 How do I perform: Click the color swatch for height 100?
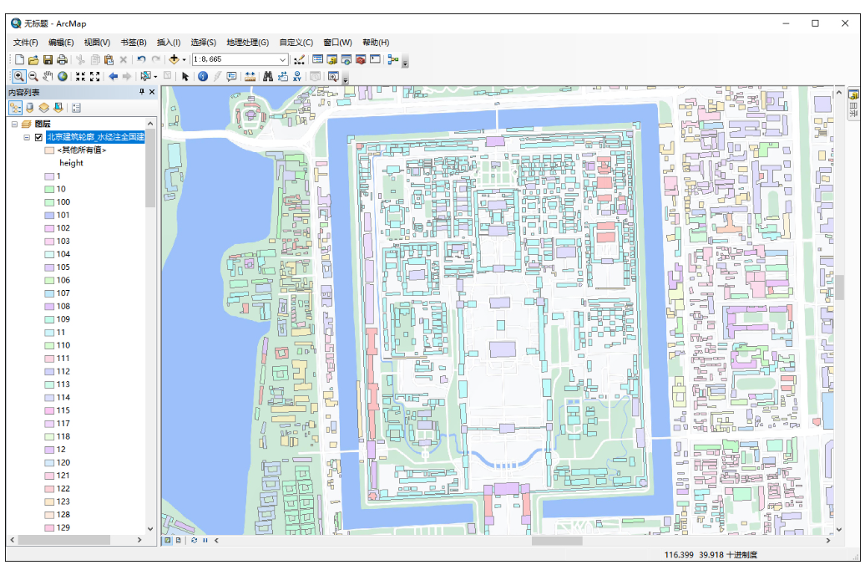(x=48, y=202)
